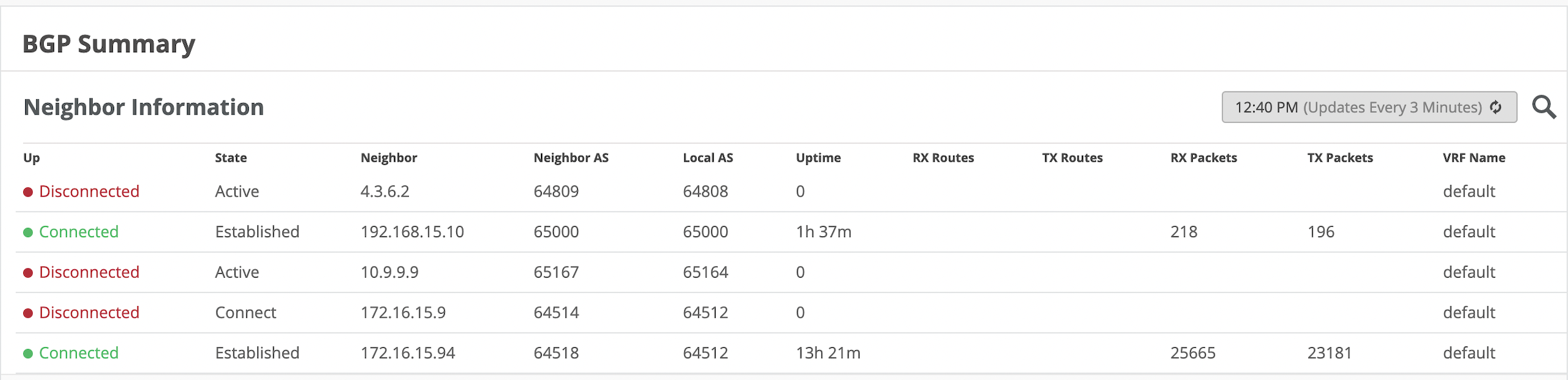Viewport: 1568px width, 380px height.
Task: Click the 12:40 PM update time button
Action: [1368, 108]
